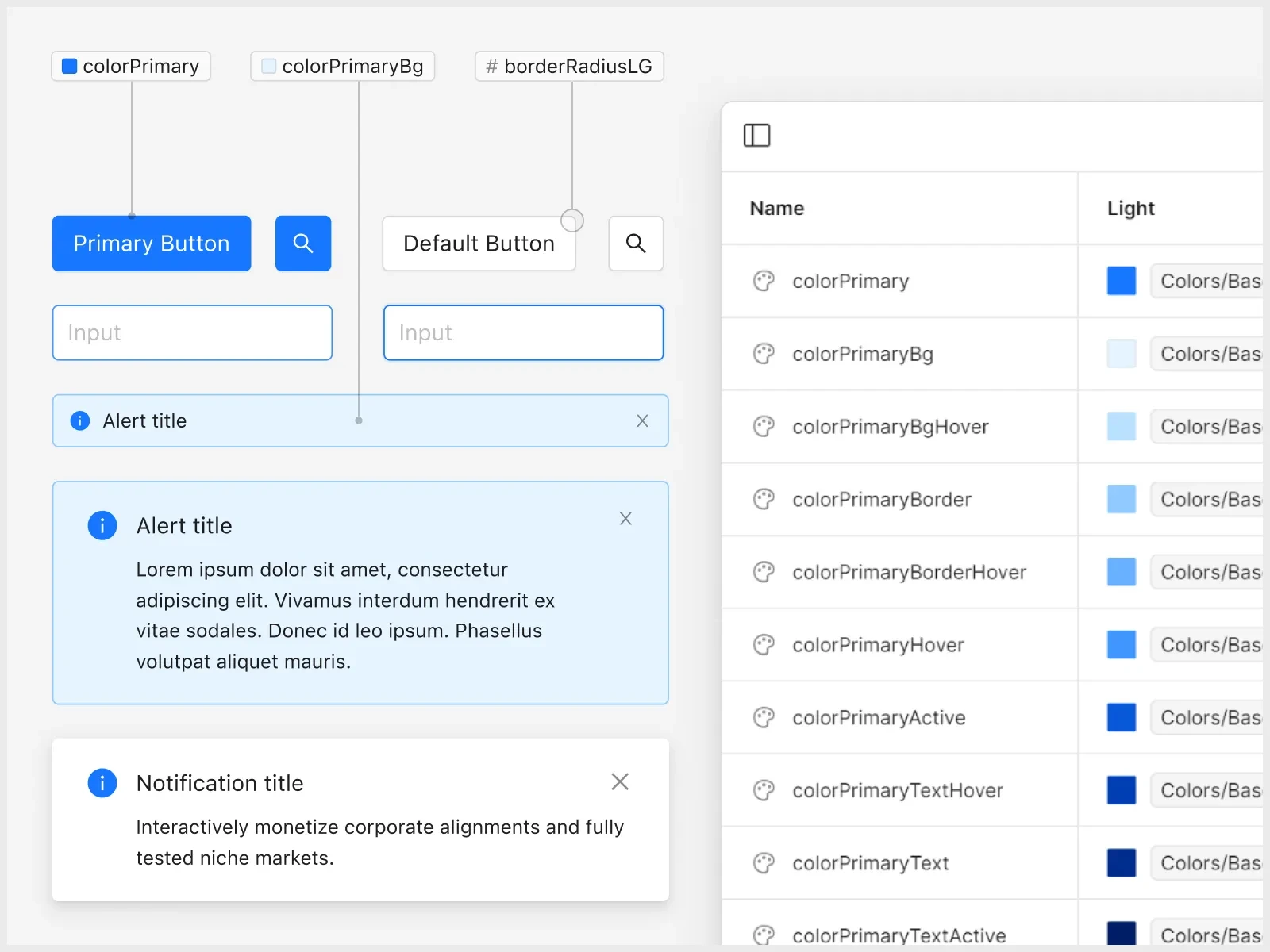
Task: Select the borderRadiusLG token chip
Action: [568, 66]
